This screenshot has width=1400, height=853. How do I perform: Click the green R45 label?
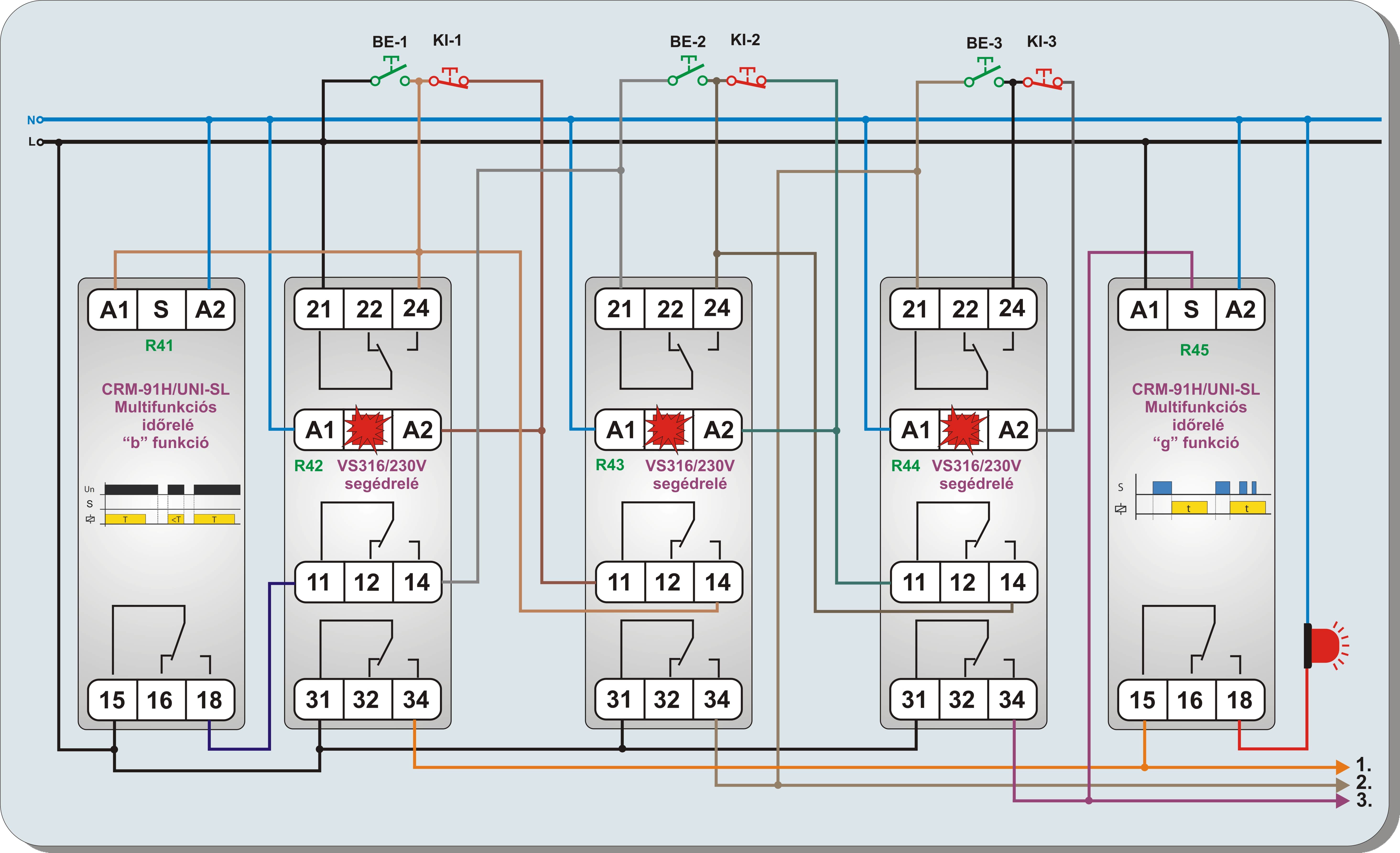[1194, 350]
